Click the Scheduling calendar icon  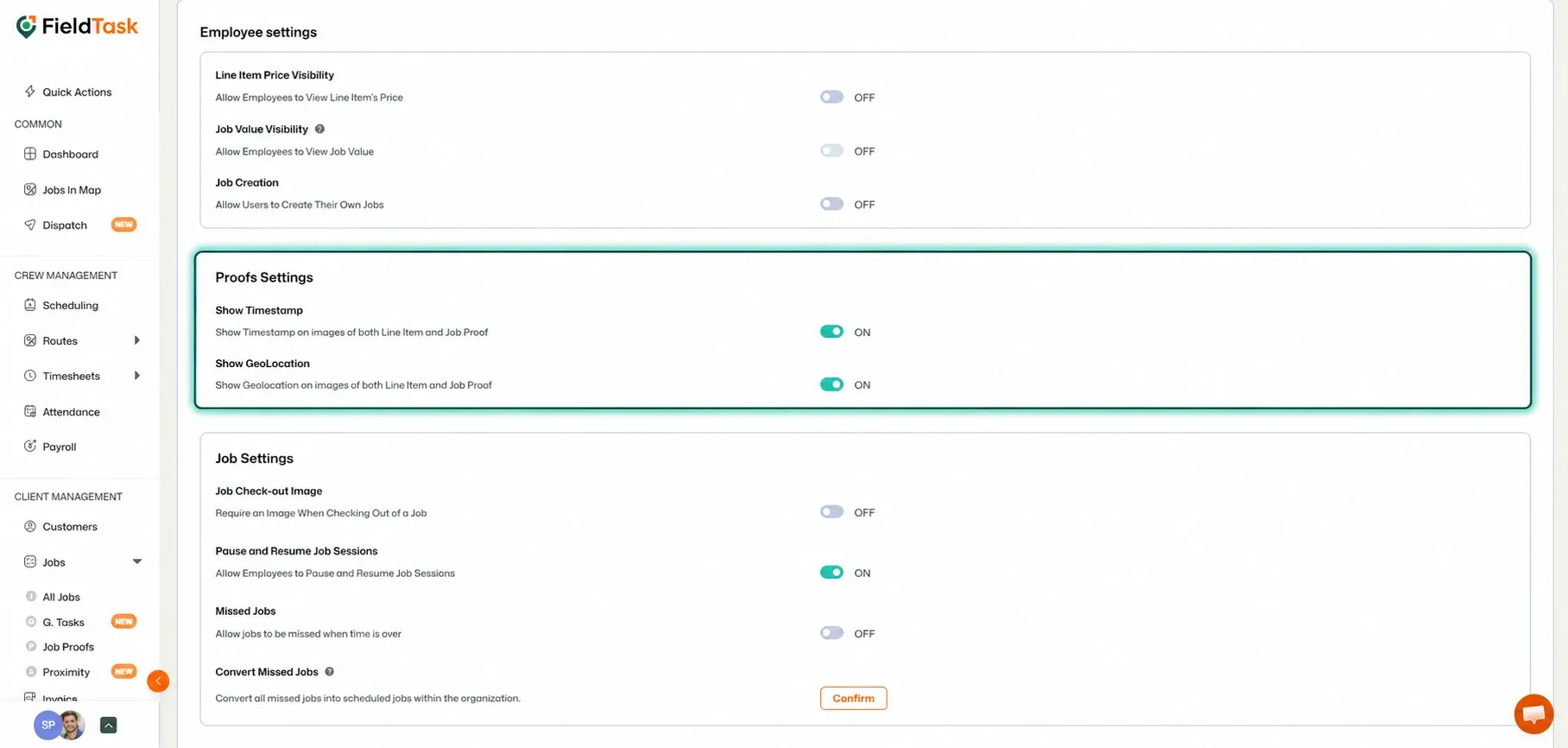(x=30, y=305)
